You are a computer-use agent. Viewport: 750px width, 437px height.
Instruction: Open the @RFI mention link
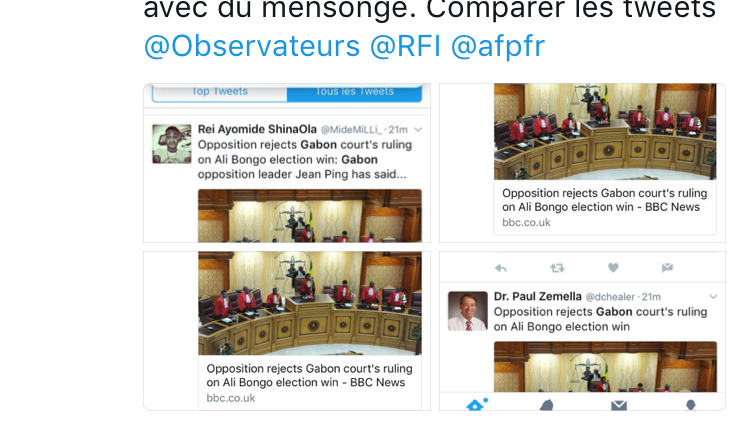[405, 46]
